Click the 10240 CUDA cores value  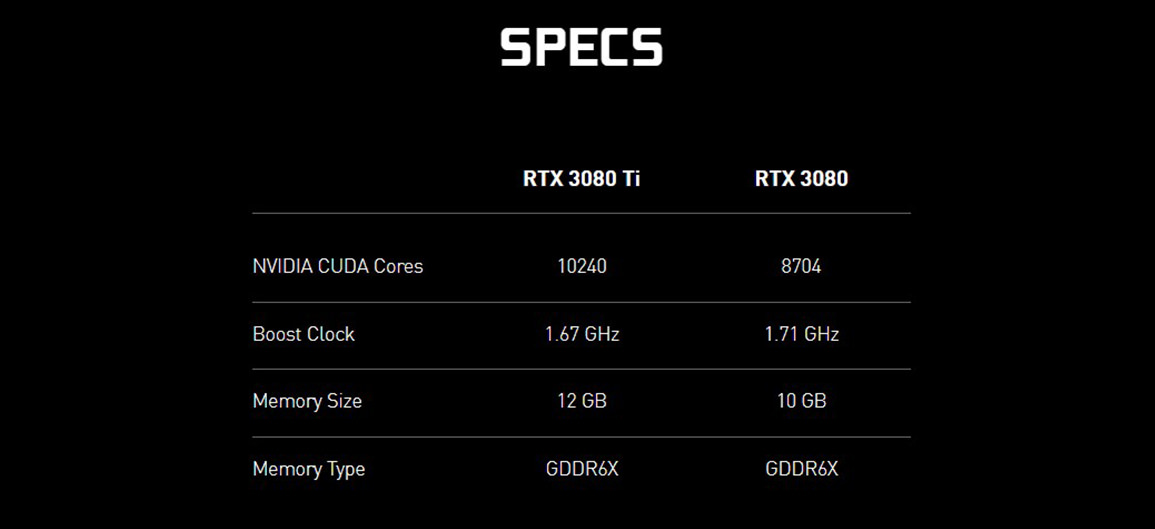582,266
